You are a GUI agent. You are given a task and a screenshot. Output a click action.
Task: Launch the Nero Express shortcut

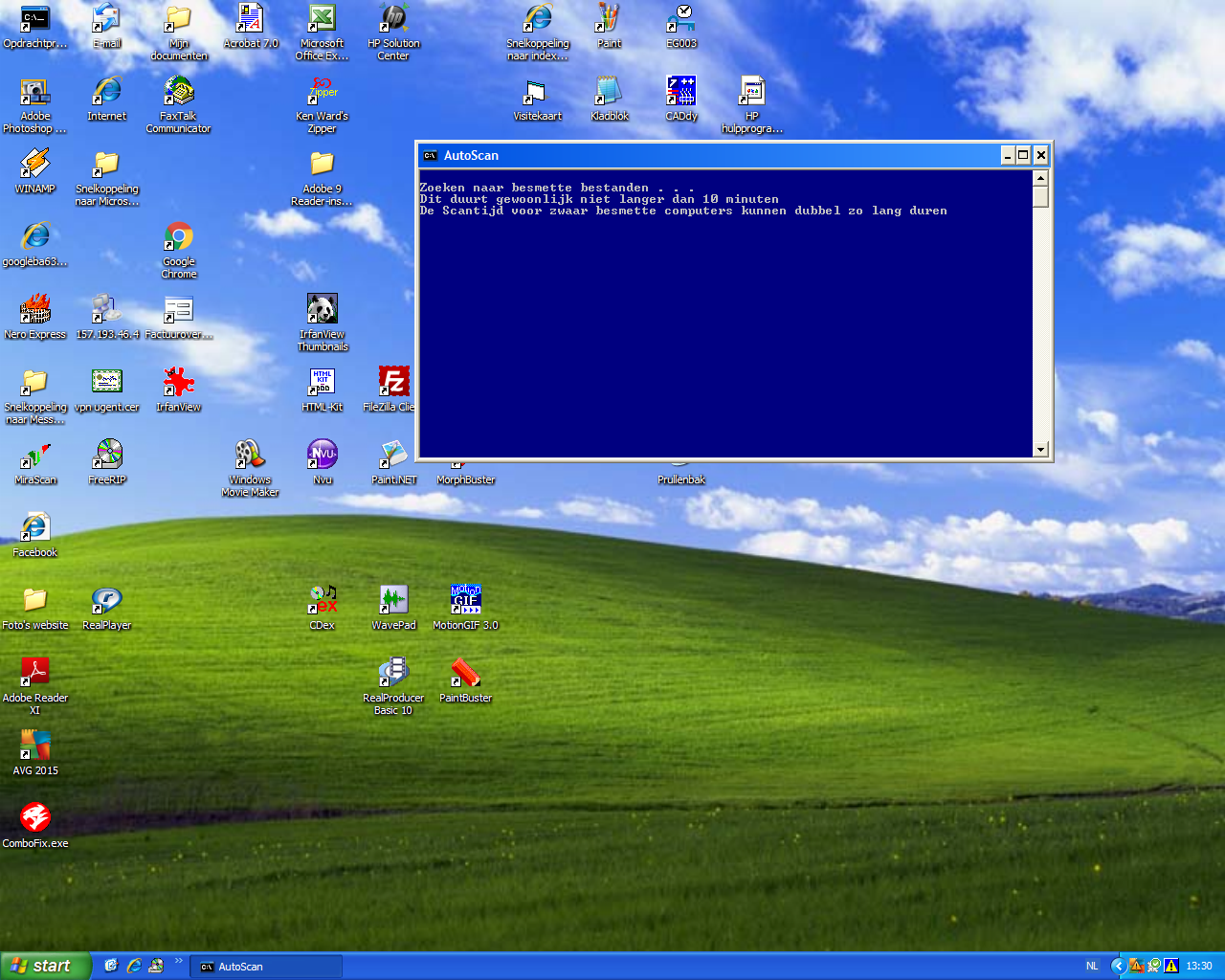pos(35,318)
